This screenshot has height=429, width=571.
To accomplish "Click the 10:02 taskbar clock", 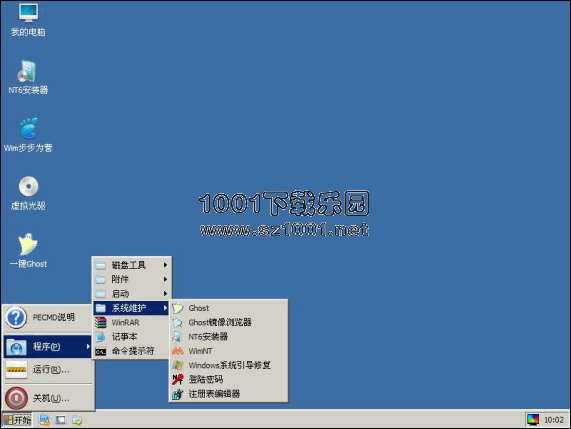I will (x=554, y=420).
